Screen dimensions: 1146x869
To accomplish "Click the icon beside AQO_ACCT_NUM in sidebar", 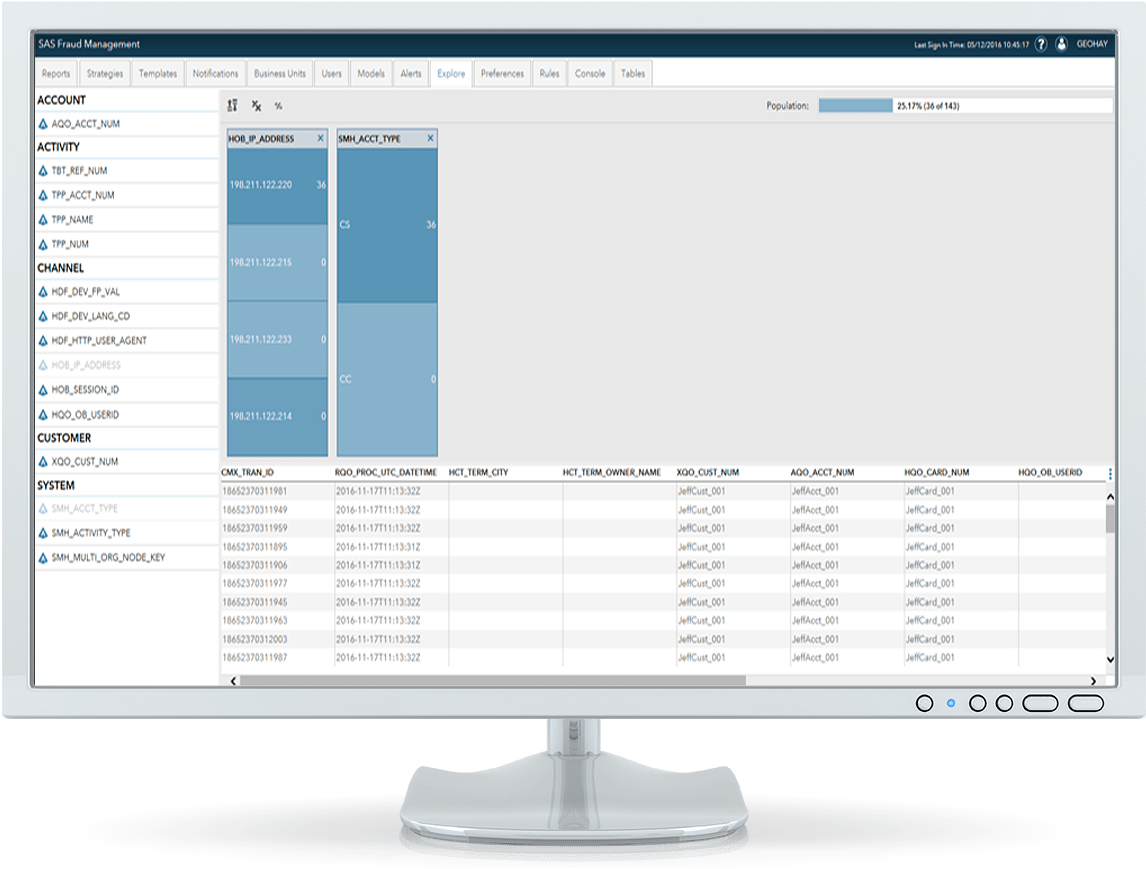I will point(43,124).
